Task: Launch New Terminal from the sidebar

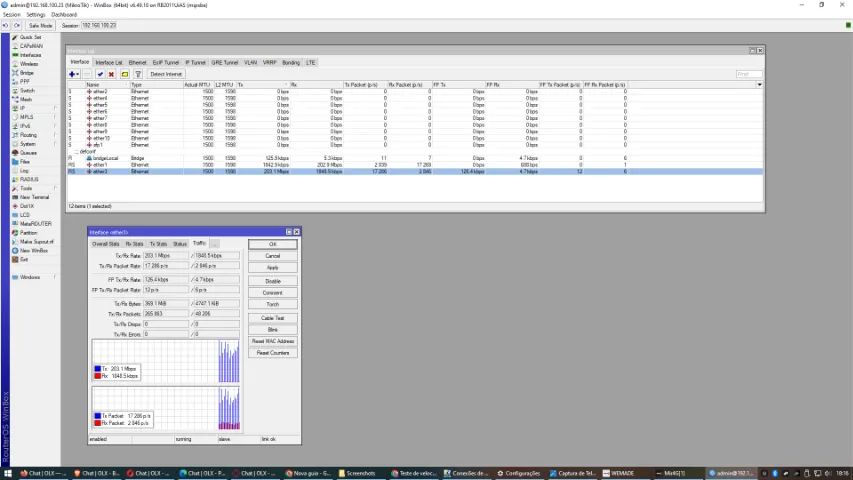Action: 34,197
